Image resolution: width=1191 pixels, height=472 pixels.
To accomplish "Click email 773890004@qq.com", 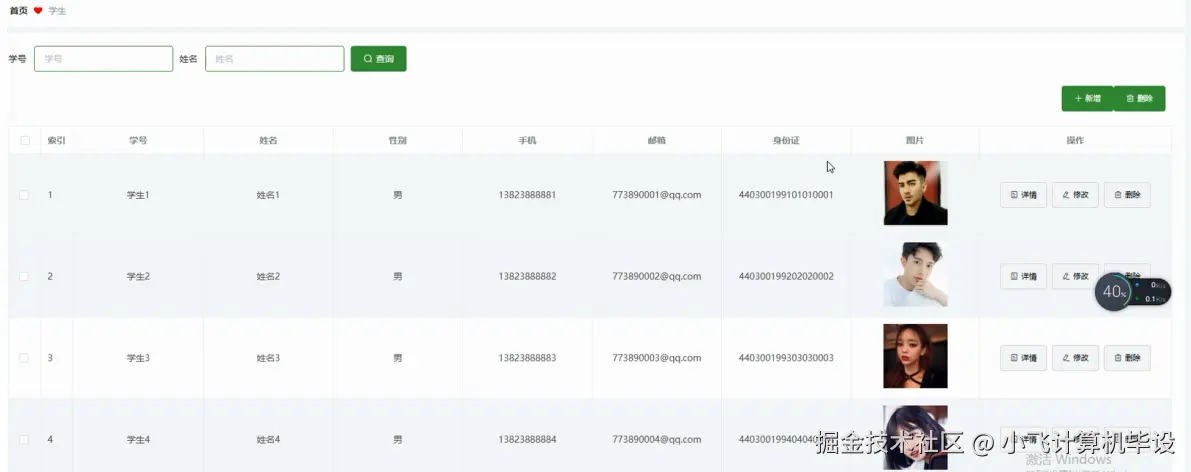I will pyautogui.click(x=656, y=439).
